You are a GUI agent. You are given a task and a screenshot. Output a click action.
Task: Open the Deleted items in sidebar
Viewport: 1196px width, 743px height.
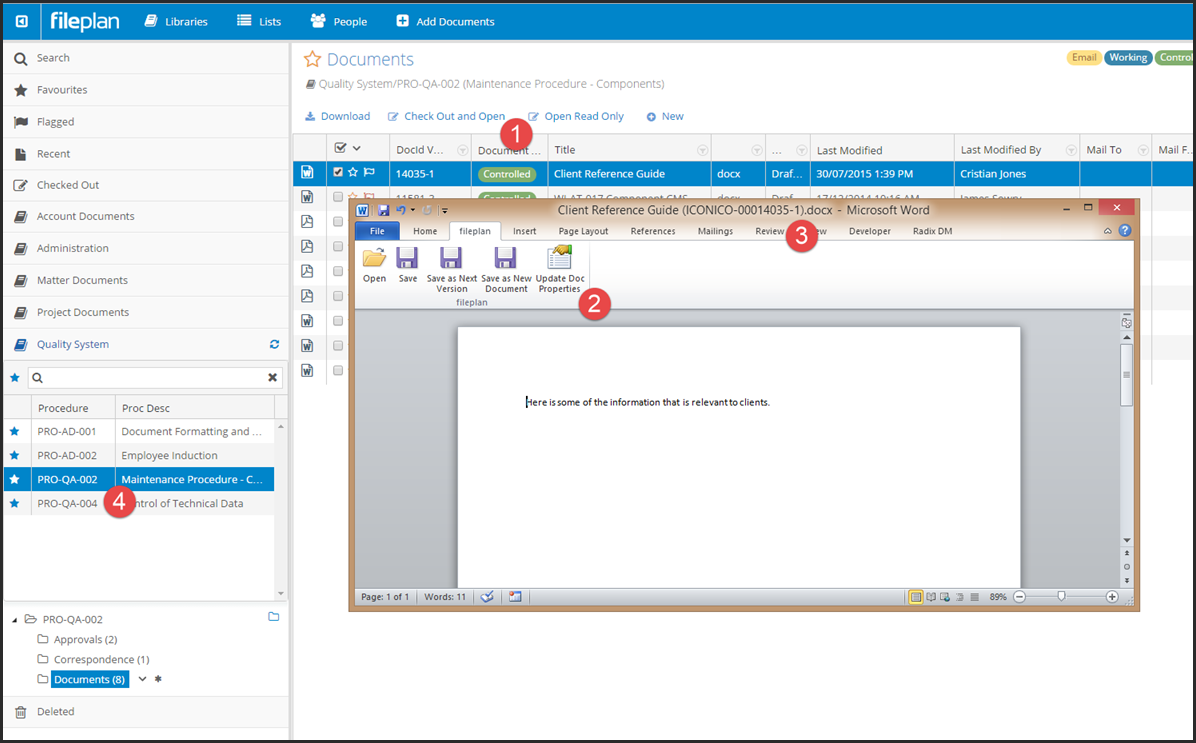coord(56,711)
